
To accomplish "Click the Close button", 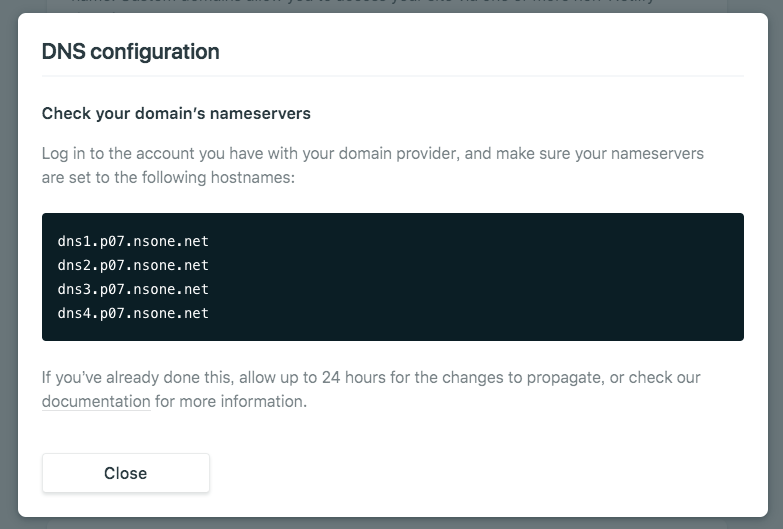I will (125, 473).
